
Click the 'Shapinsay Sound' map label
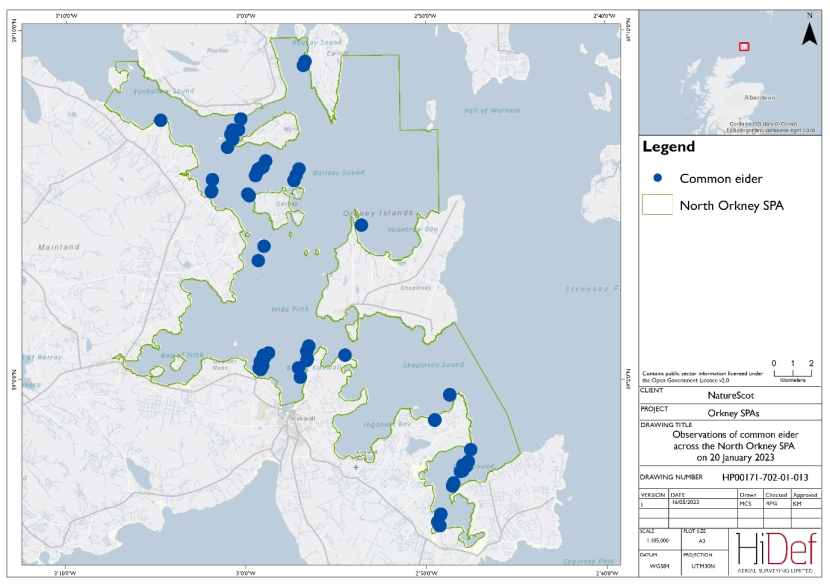(x=433, y=365)
